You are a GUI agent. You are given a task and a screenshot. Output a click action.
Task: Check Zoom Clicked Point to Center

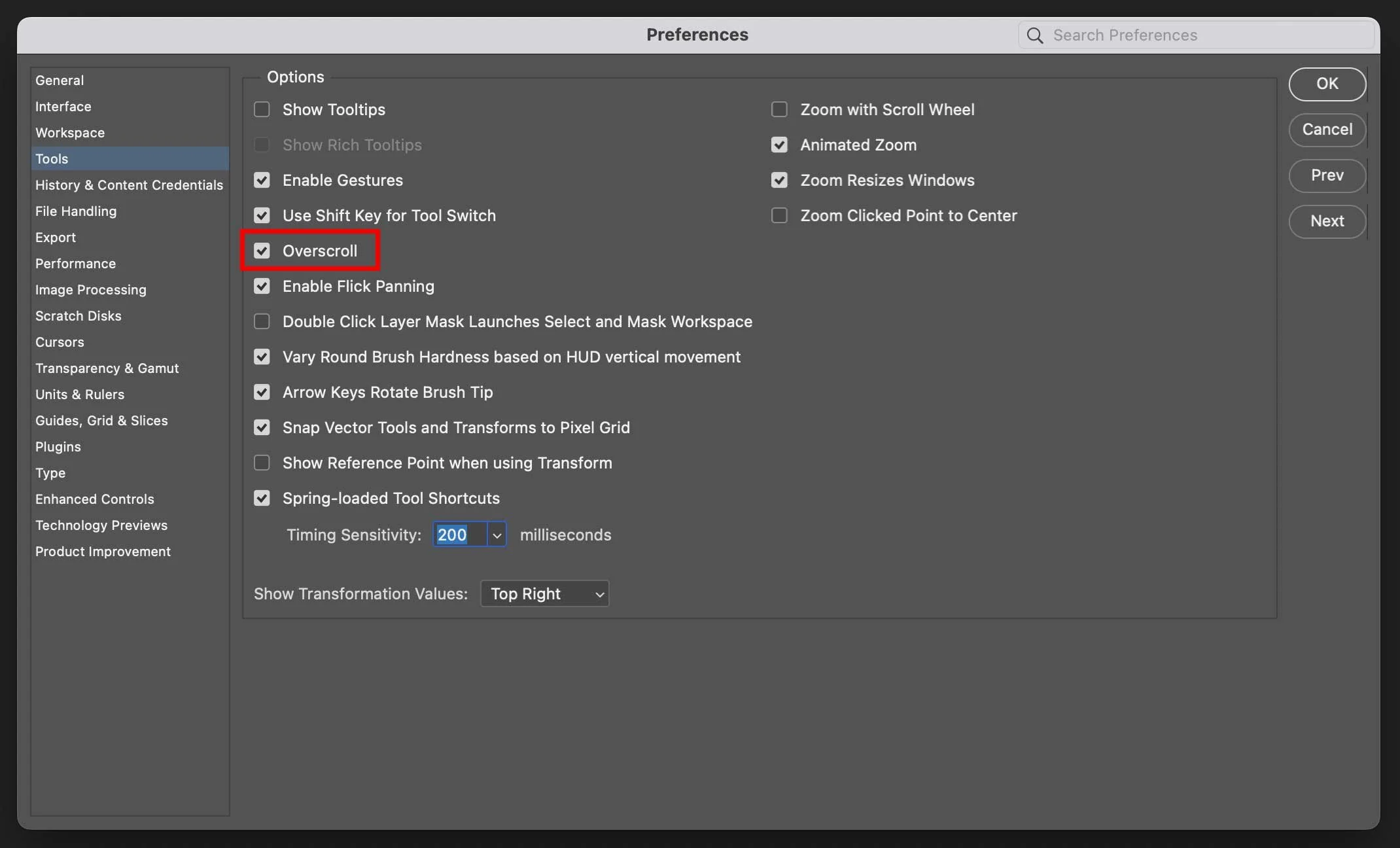[x=779, y=215]
